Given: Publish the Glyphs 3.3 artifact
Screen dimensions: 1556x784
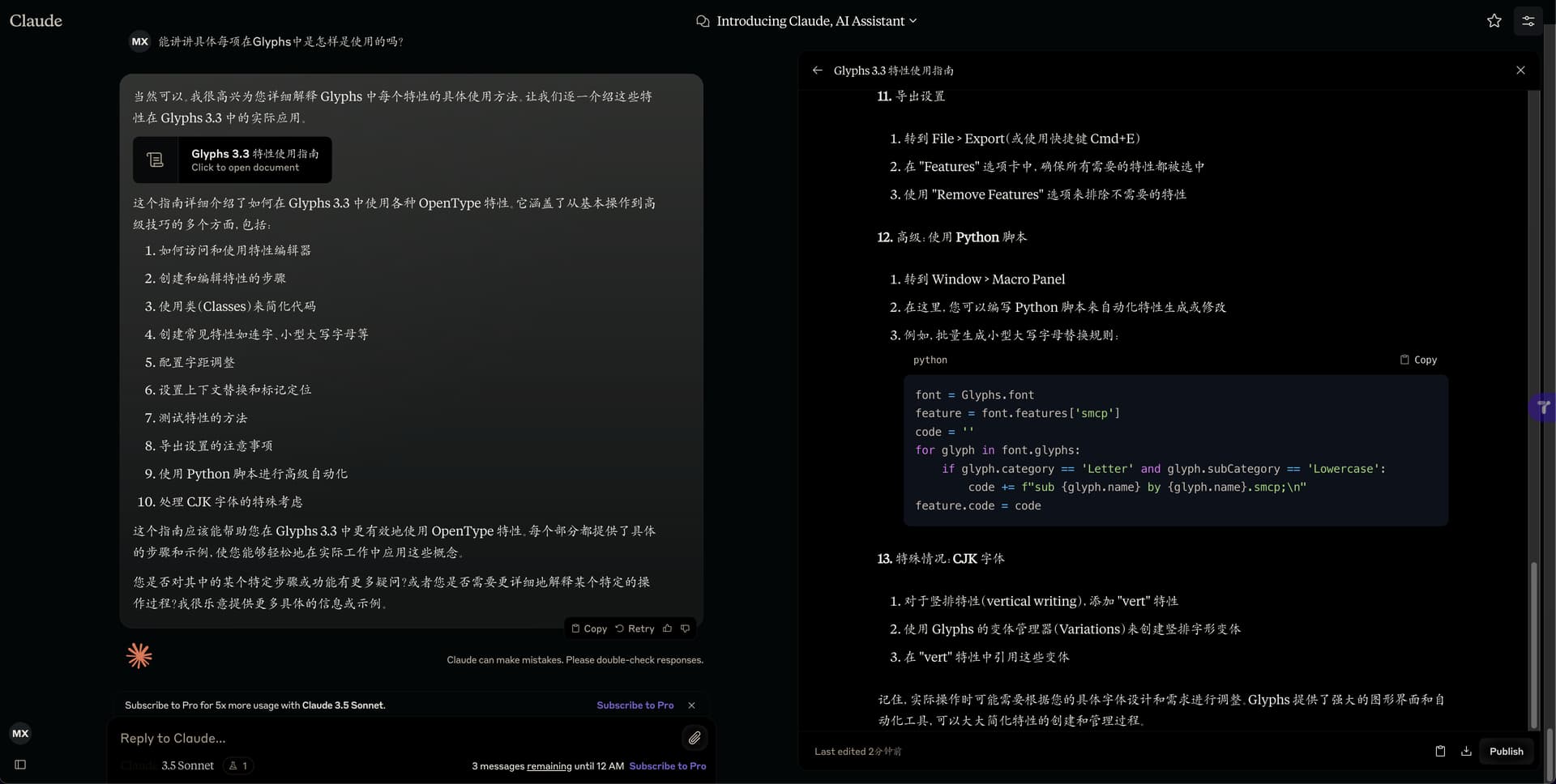Looking at the screenshot, I should (1506, 751).
